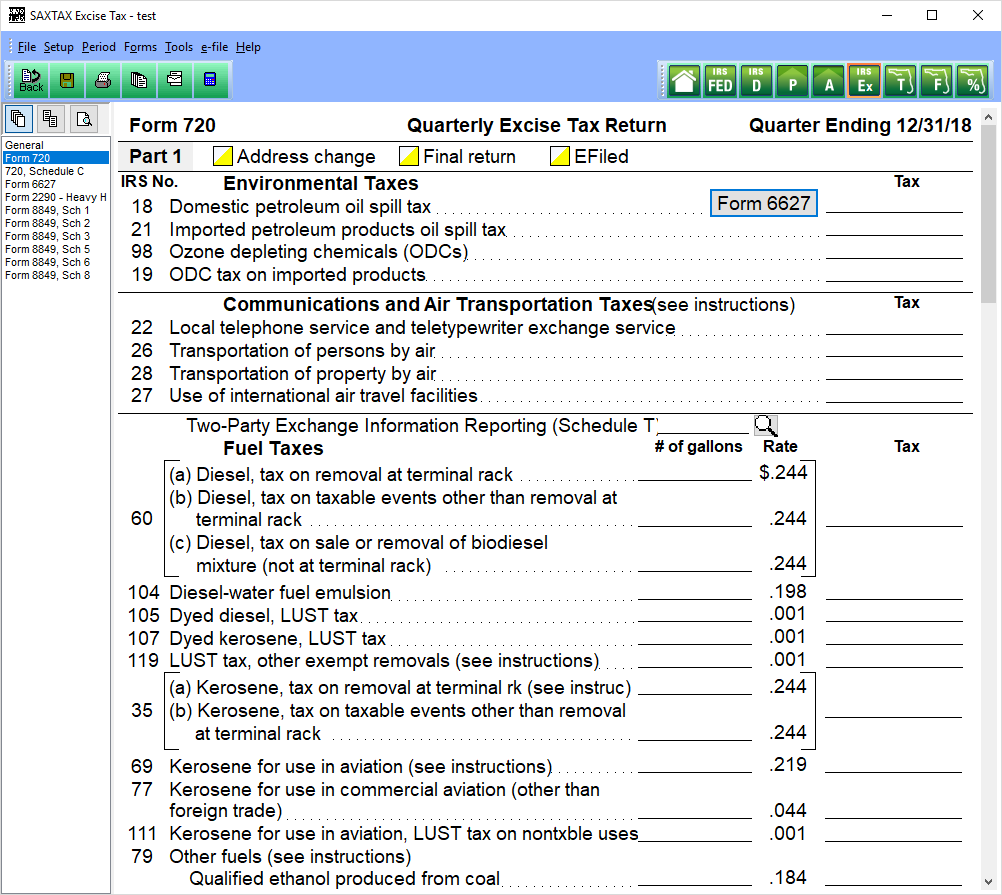Select Form 8849, Sch 1 entry
Viewport: 1002px width, 895px height.
pyautogui.click(x=56, y=210)
